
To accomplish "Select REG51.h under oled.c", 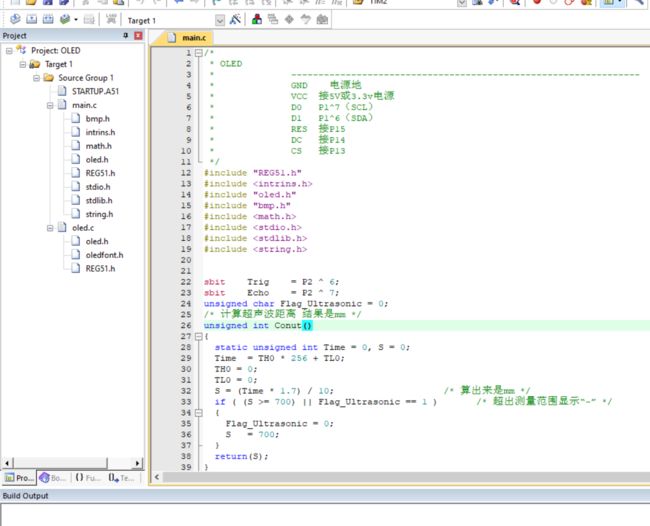I will pos(100,269).
